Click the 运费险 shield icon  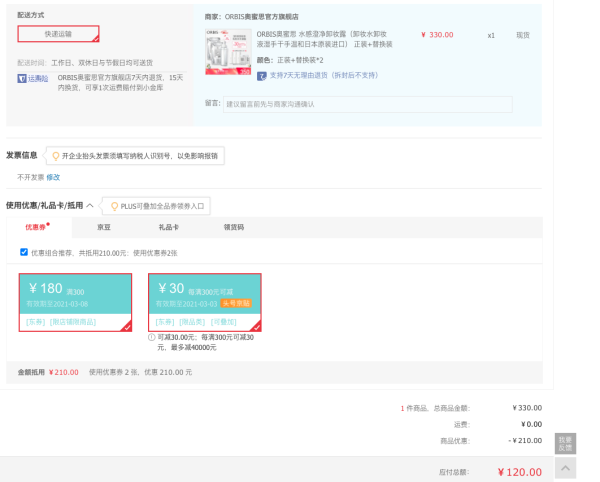(x=22, y=78)
